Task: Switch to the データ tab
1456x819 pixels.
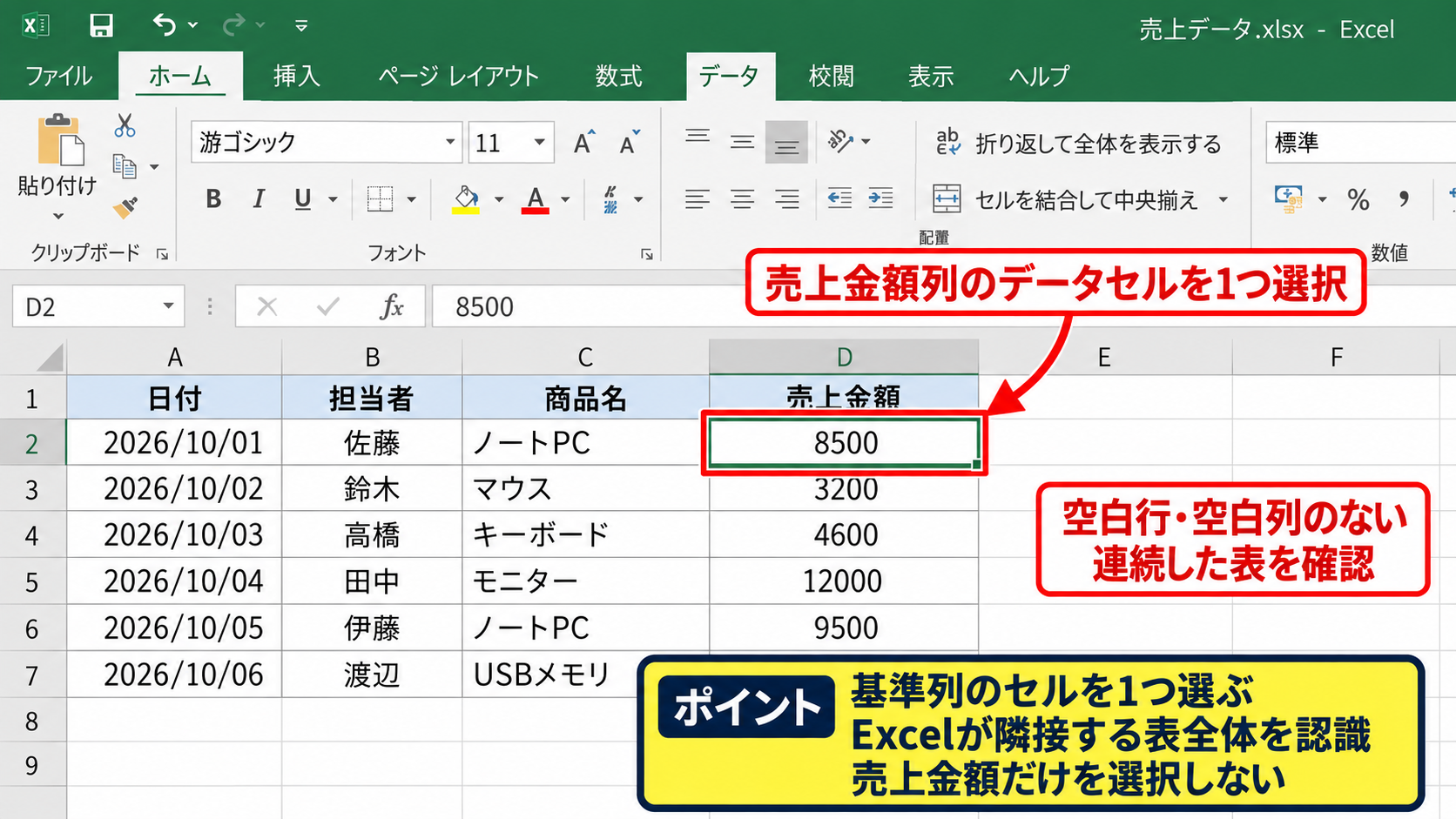Action: (730, 76)
